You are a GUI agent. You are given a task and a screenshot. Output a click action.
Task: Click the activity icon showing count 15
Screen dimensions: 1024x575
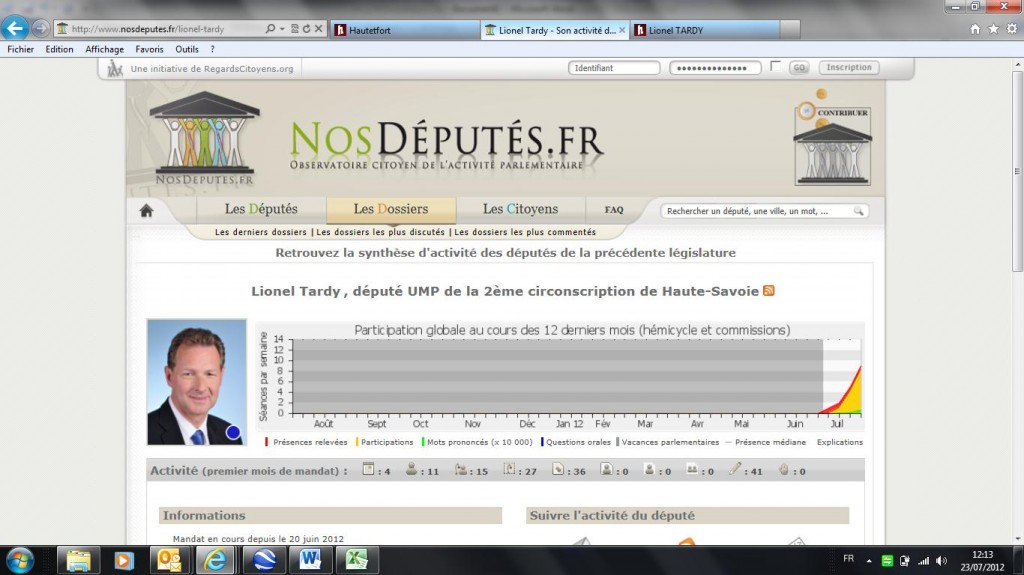(460, 469)
